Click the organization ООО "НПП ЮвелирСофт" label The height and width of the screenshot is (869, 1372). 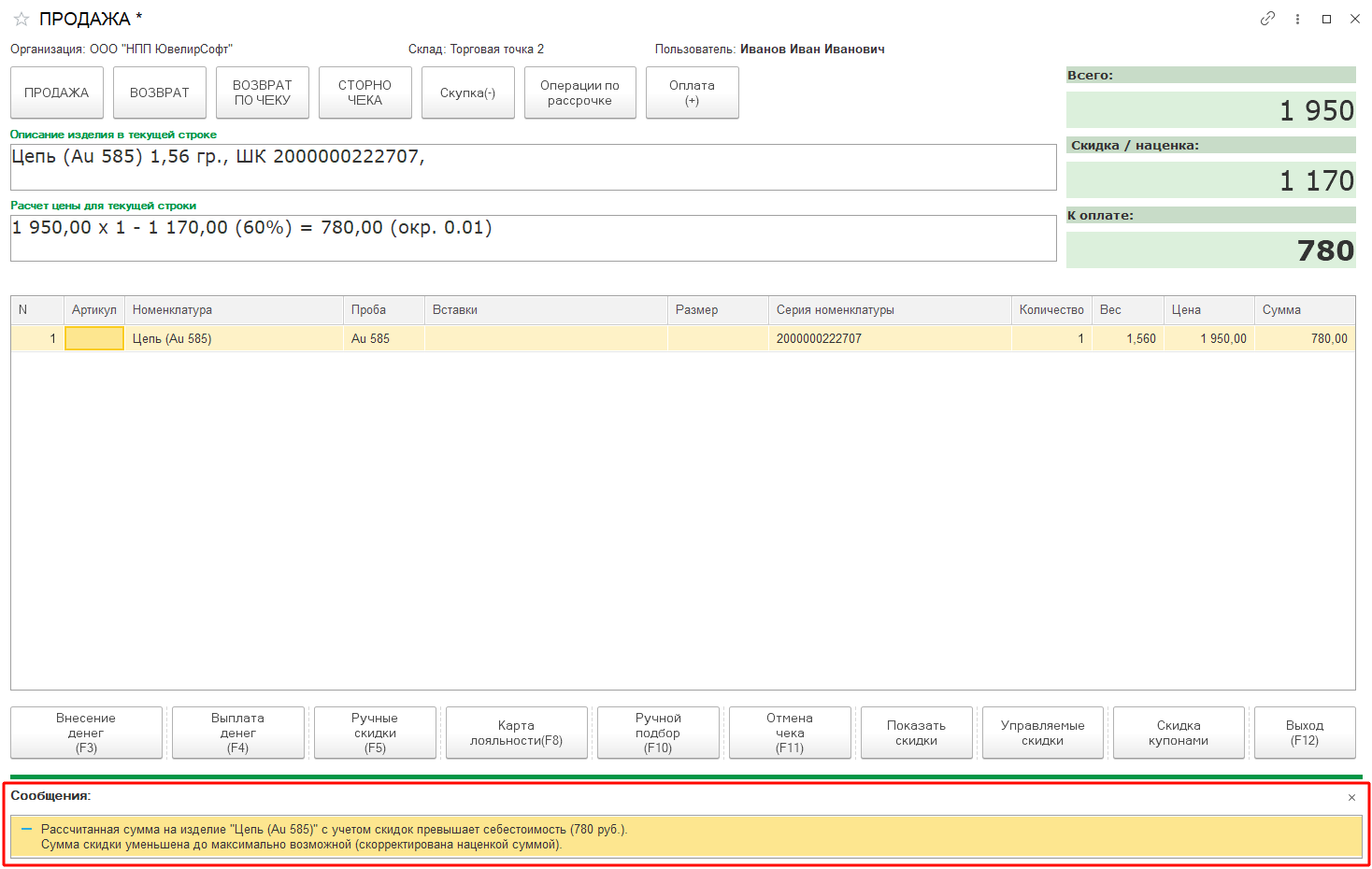(121, 49)
